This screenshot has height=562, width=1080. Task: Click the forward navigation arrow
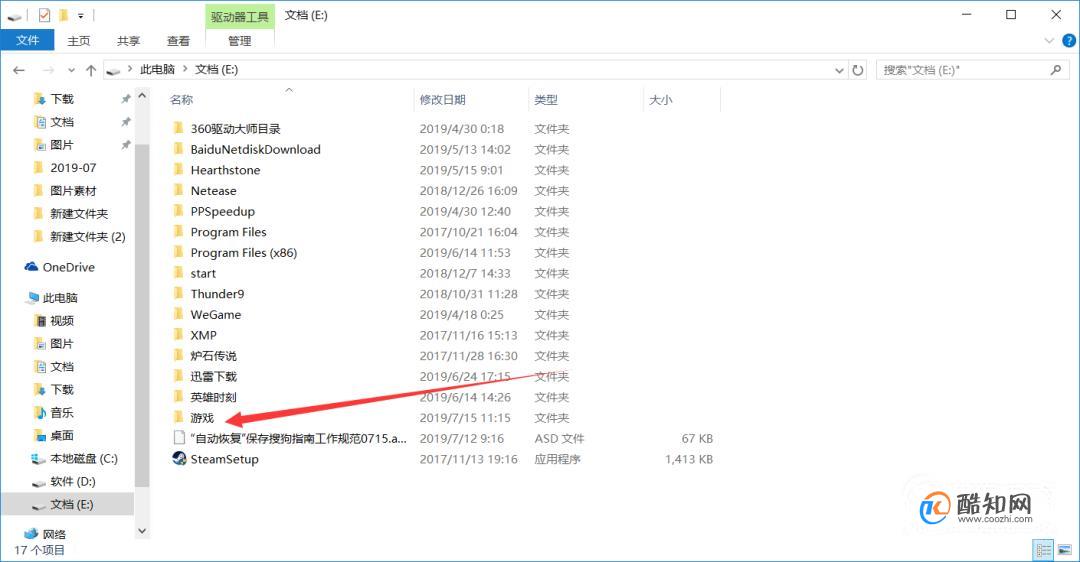tap(48, 70)
